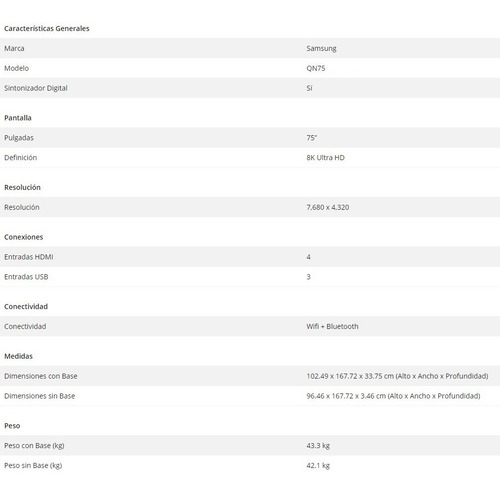Select the QN75 model value
Viewport: 500px width, 494px height.
[x=316, y=68]
